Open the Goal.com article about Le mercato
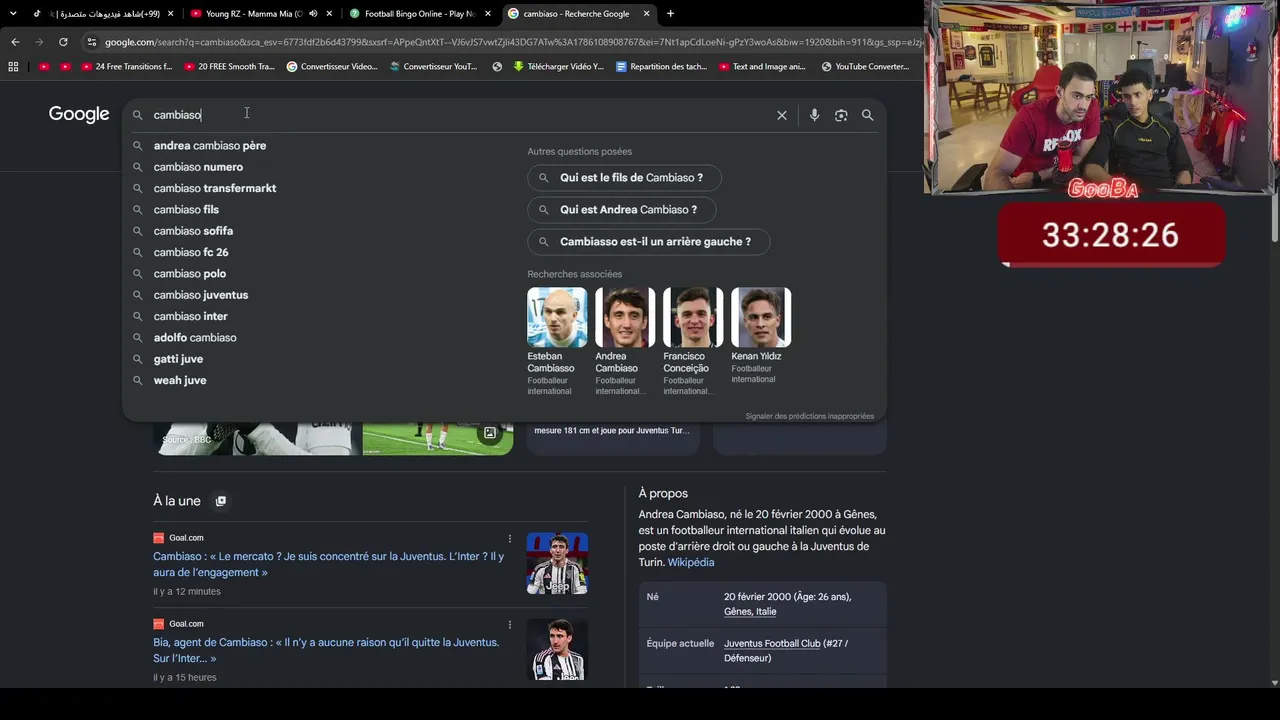This screenshot has width=1280, height=720. (x=328, y=564)
